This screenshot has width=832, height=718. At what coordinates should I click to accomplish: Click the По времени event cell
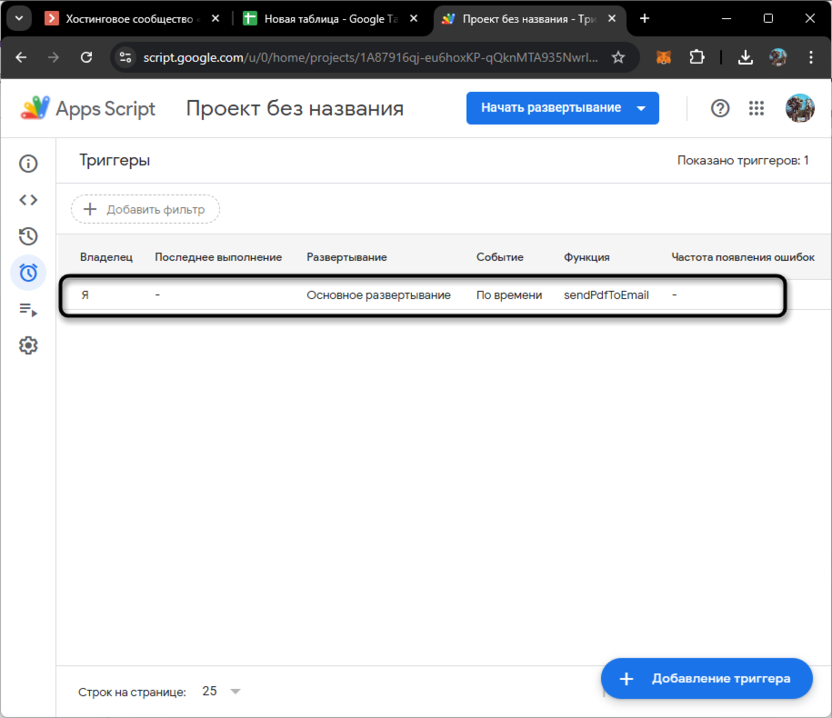click(509, 295)
